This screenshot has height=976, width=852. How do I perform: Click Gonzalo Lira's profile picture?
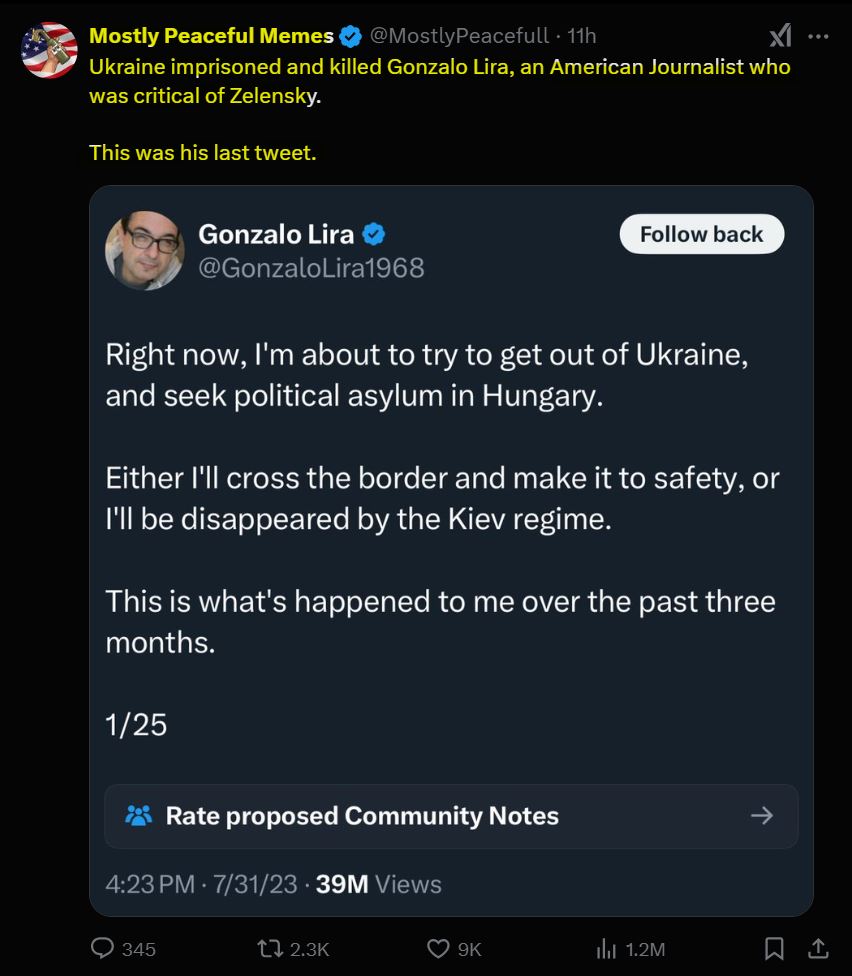pos(145,250)
